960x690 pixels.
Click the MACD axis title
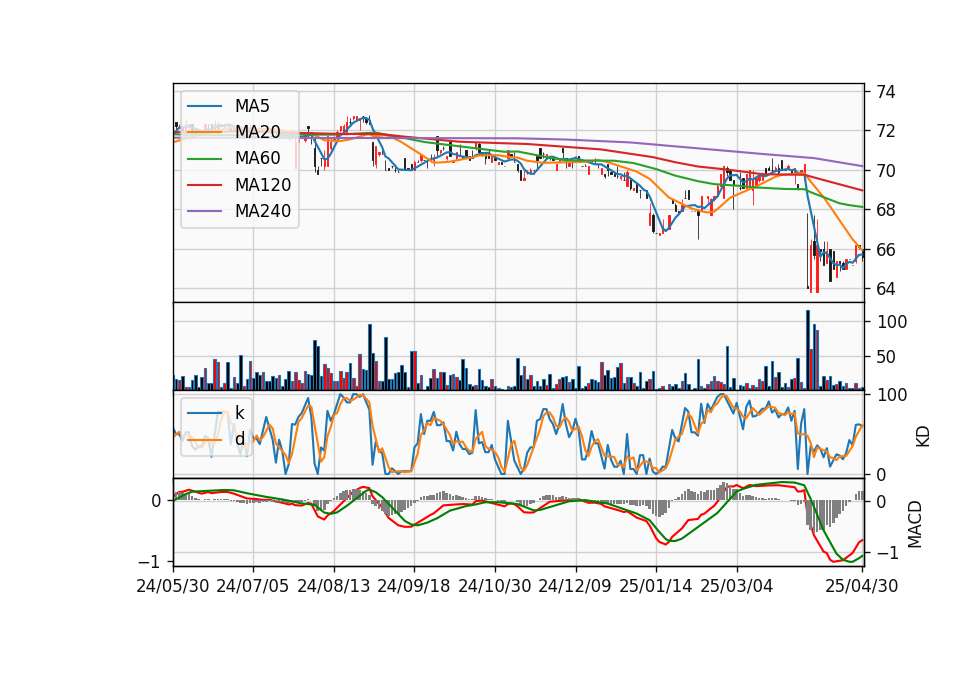(x=915, y=524)
